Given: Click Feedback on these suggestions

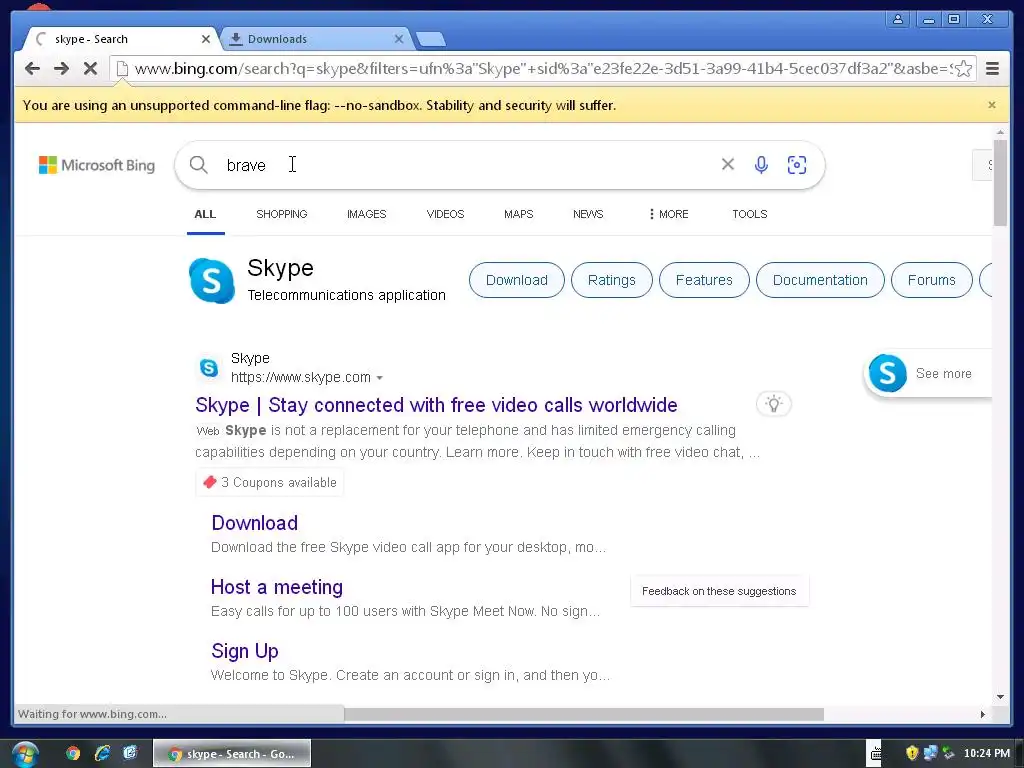Looking at the screenshot, I should click(719, 591).
